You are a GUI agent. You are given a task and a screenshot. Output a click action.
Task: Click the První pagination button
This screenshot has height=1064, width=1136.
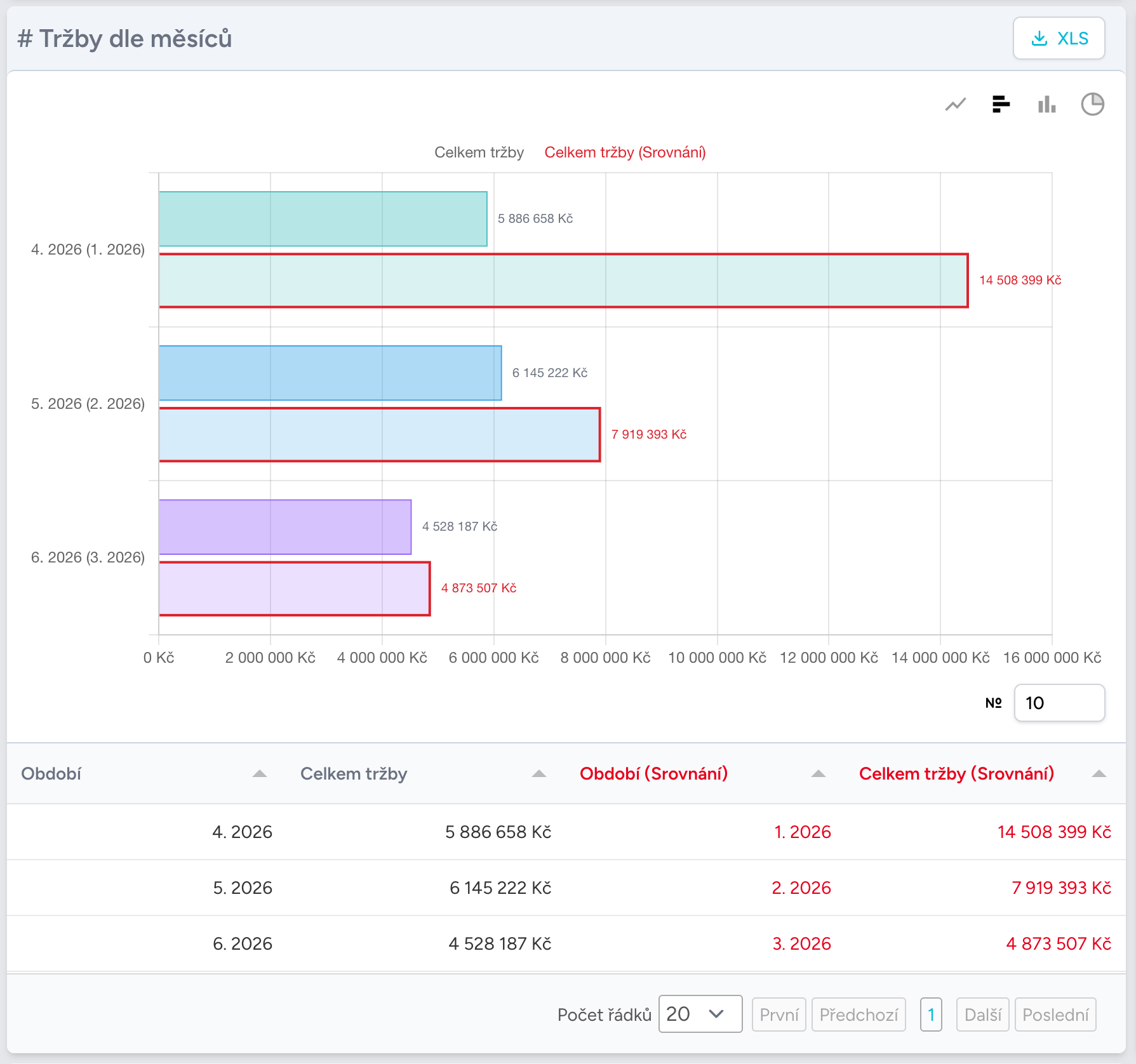pos(779,1014)
